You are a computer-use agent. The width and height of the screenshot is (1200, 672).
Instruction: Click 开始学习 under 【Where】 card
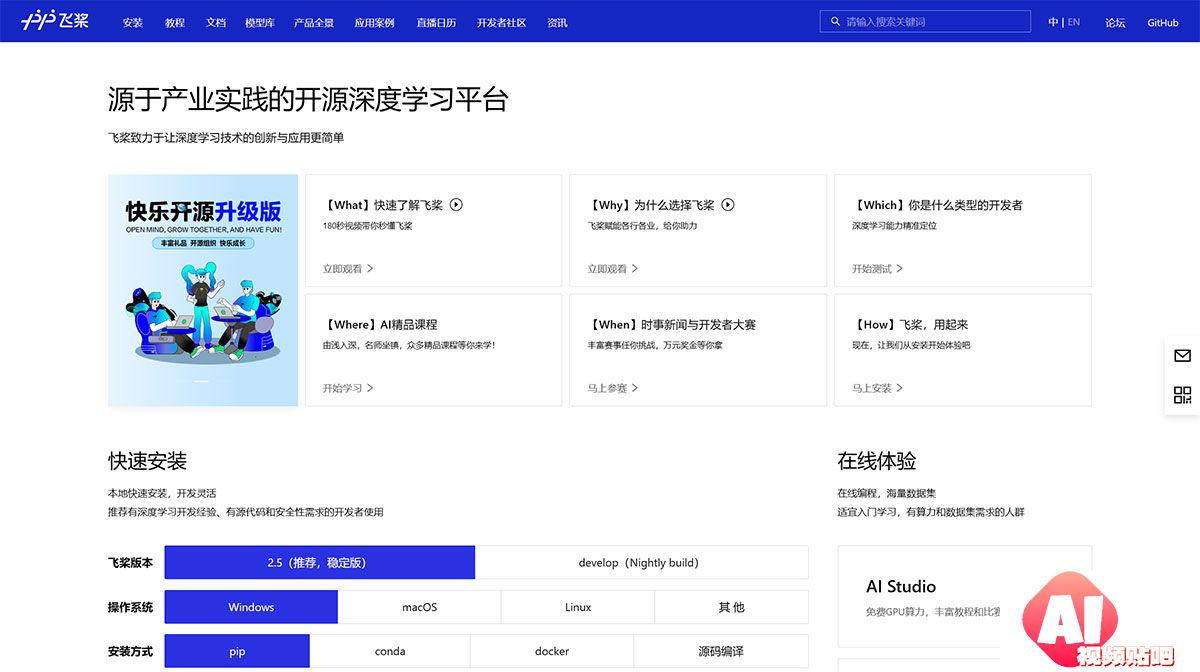348,388
